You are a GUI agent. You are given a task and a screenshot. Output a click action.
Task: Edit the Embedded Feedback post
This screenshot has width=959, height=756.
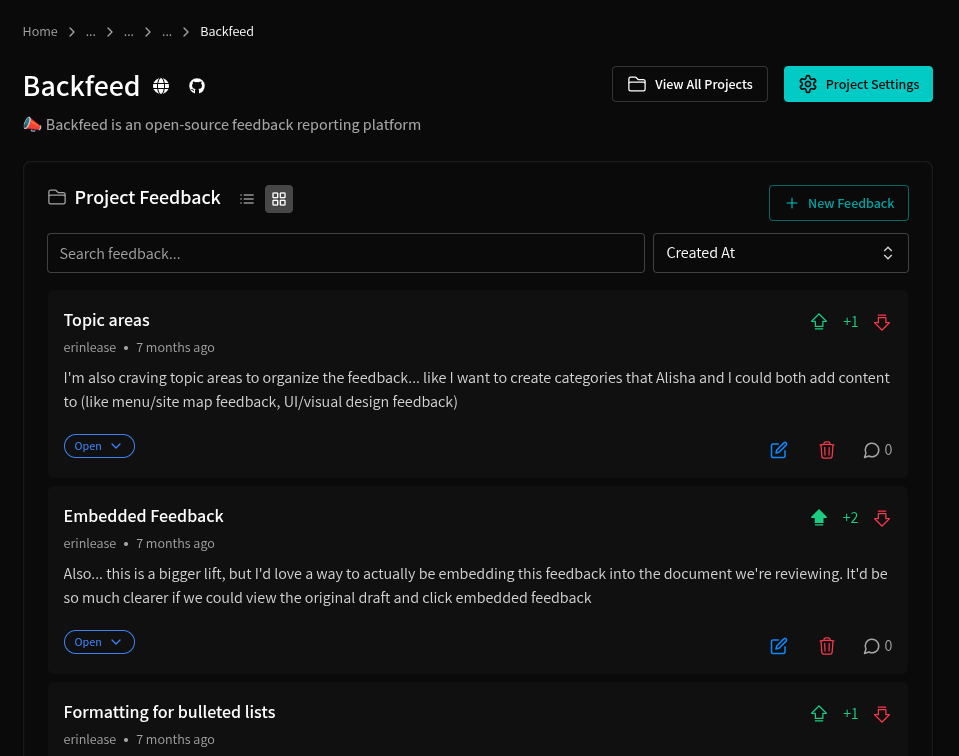(x=779, y=646)
